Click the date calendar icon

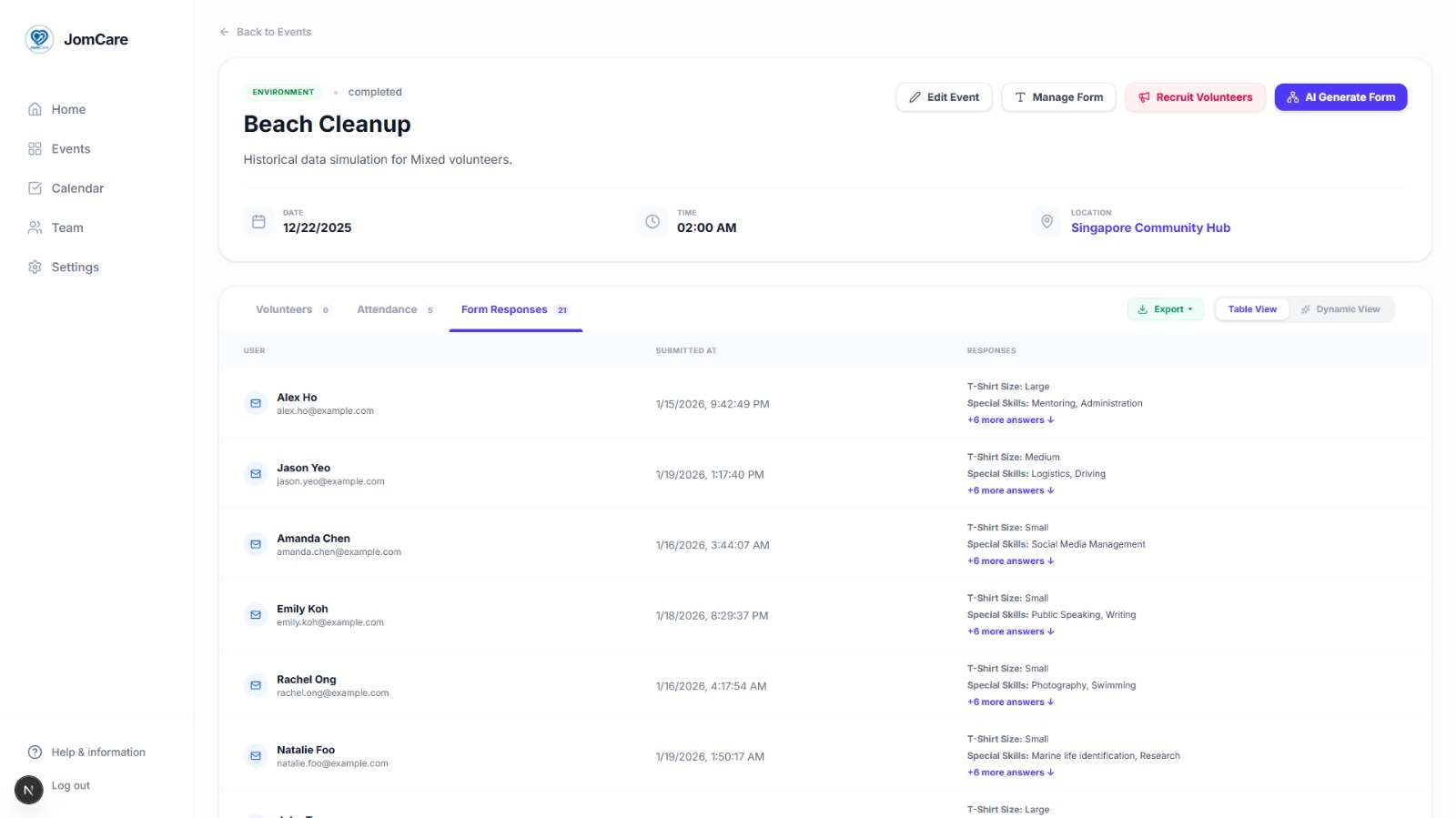coord(258,221)
